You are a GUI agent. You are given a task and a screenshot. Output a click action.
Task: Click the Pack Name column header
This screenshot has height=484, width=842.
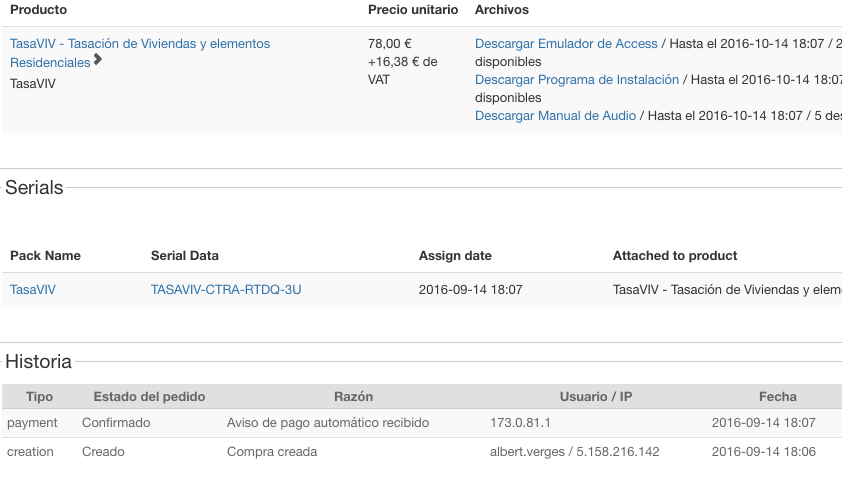tap(46, 256)
